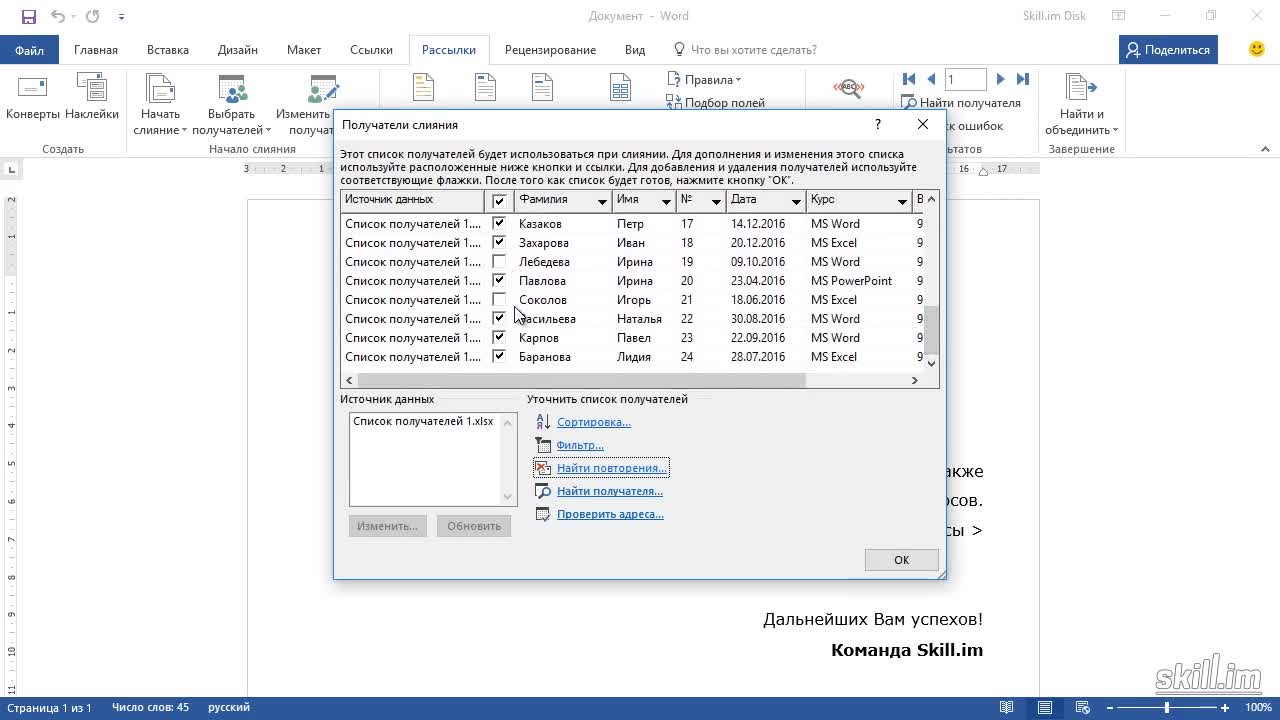Open the Фамилия column dropdown arrow

coord(602,202)
